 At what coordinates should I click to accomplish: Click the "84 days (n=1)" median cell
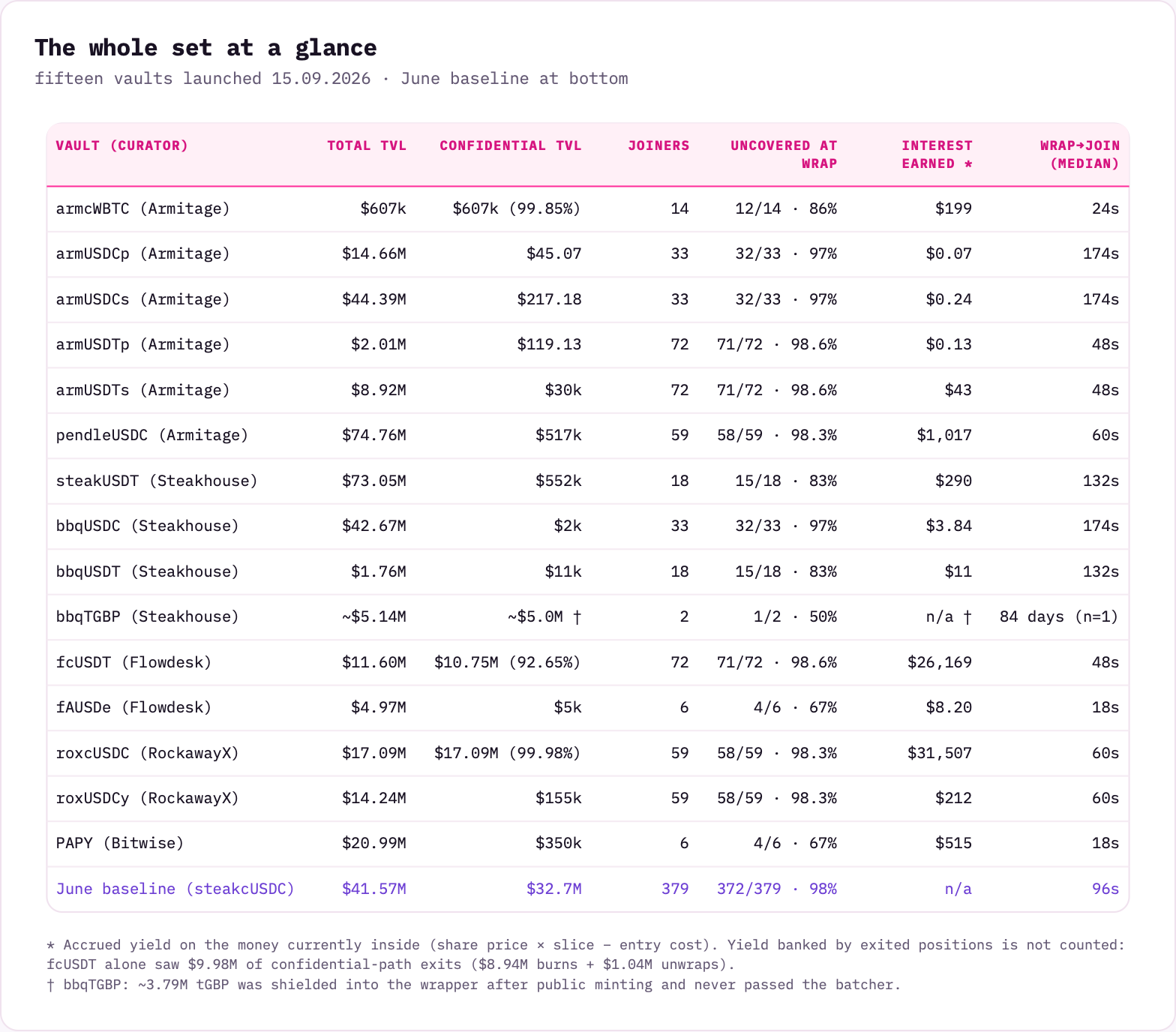pyautogui.click(x=1059, y=616)
